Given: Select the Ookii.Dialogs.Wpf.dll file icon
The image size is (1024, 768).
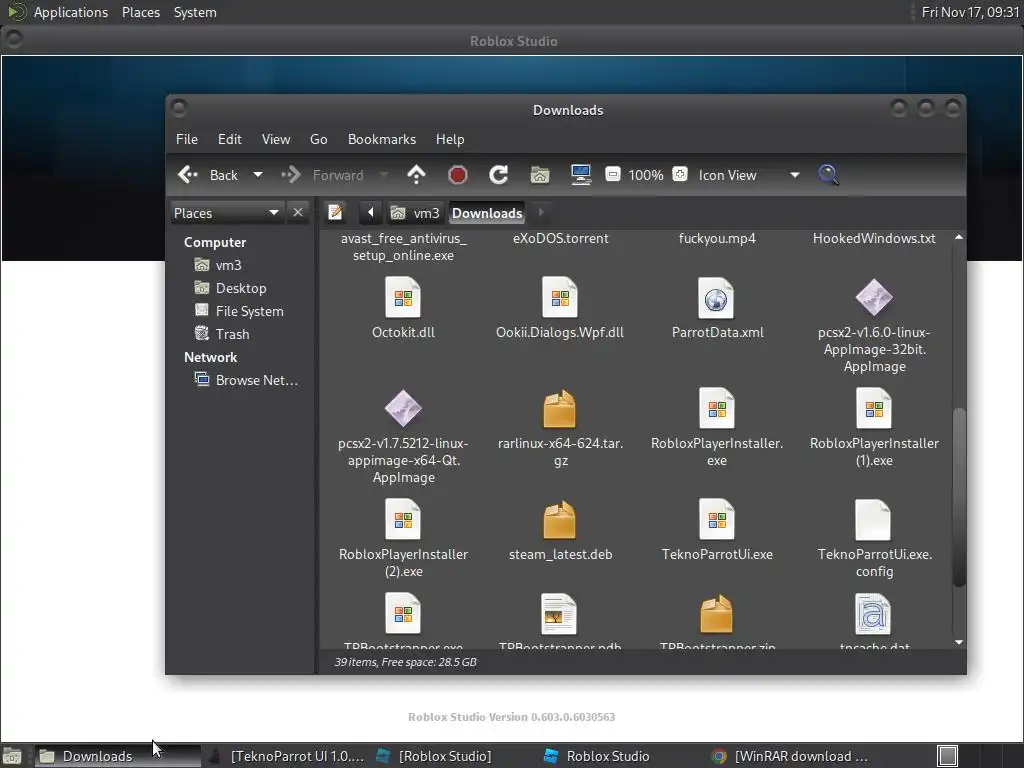Looking at the screenshot, I should [x=560, y=298].
